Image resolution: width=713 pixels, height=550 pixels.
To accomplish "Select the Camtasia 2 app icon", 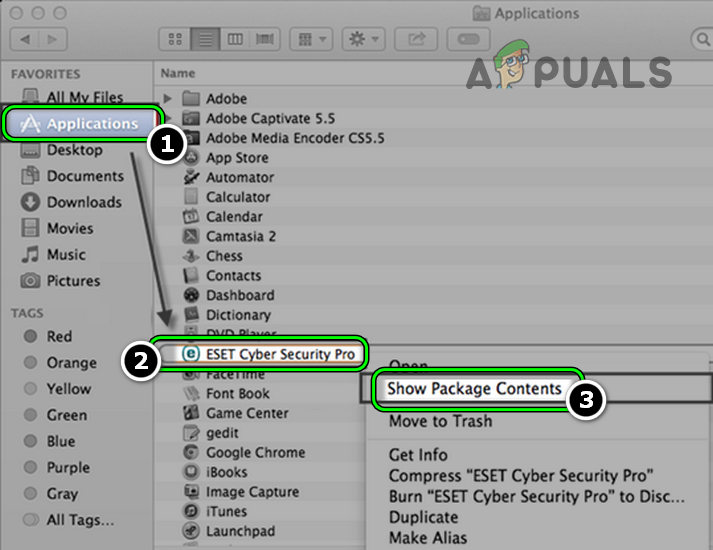I will pyautogui.click(x=191, y=236).
